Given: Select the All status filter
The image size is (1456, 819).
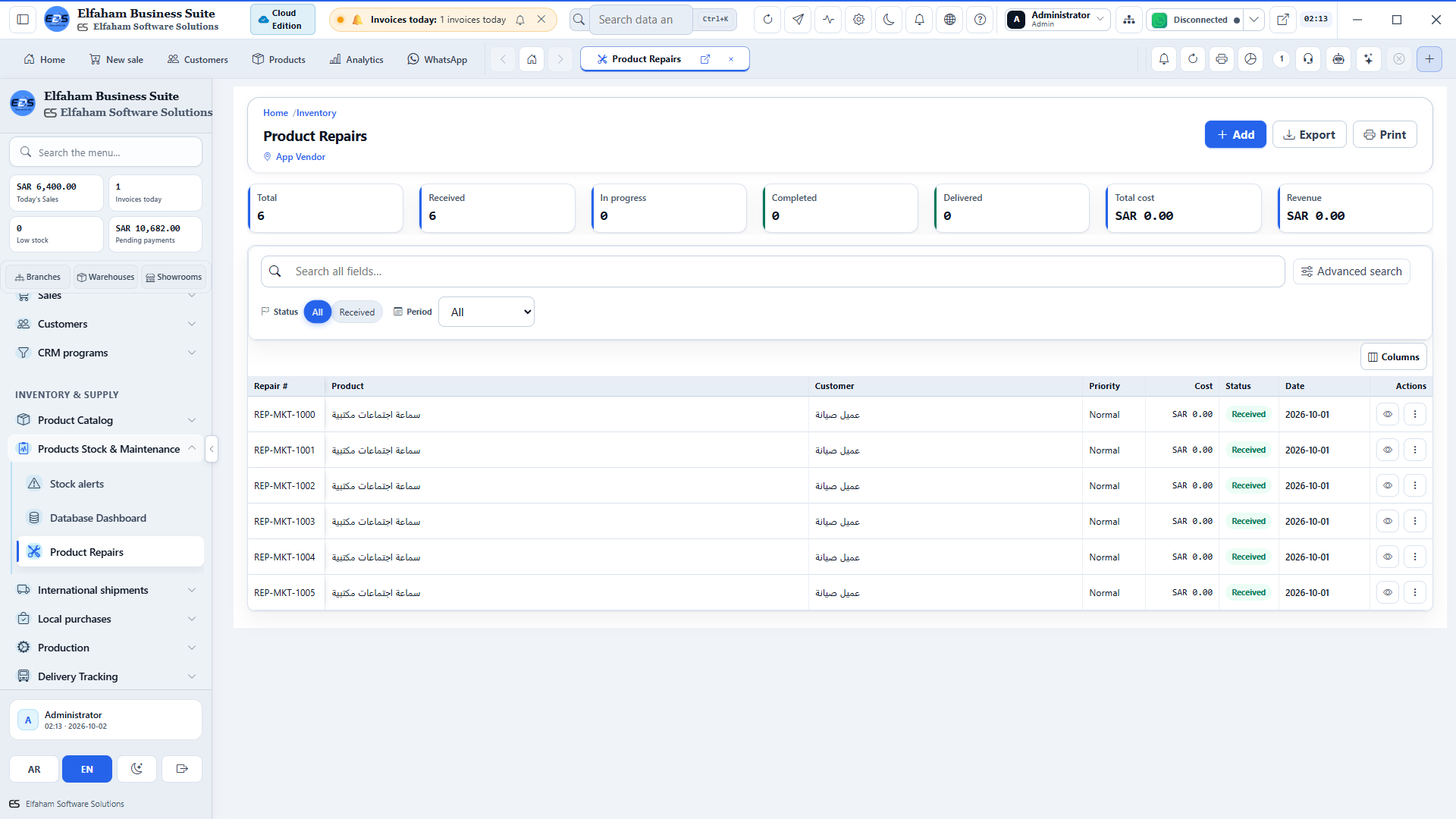Looking at the screenshot, I should (318, 312).
